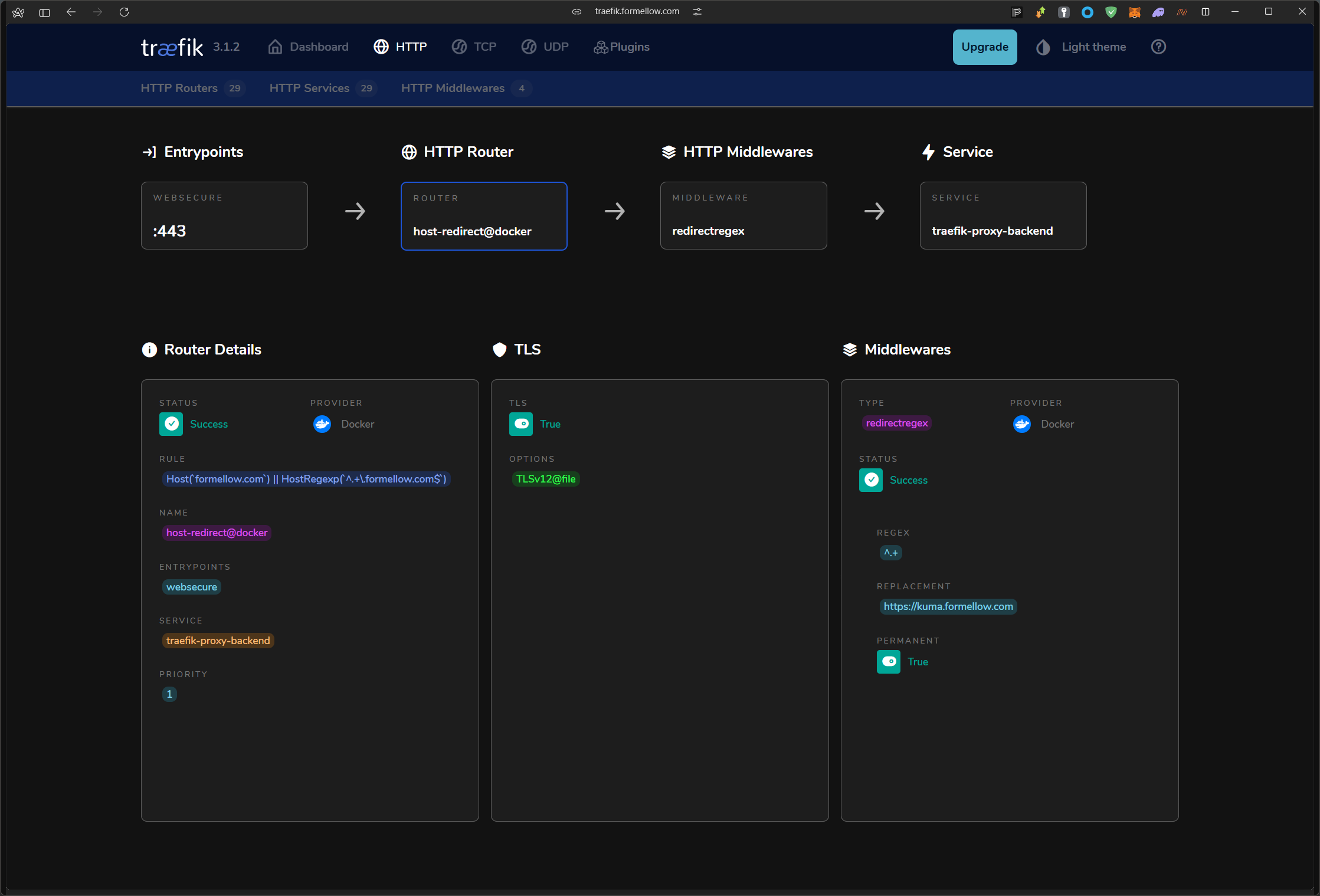Select the HTTP globe icon in navbar
The image size is (1320, 896).
pyautogui.click(x=381, y=47)
